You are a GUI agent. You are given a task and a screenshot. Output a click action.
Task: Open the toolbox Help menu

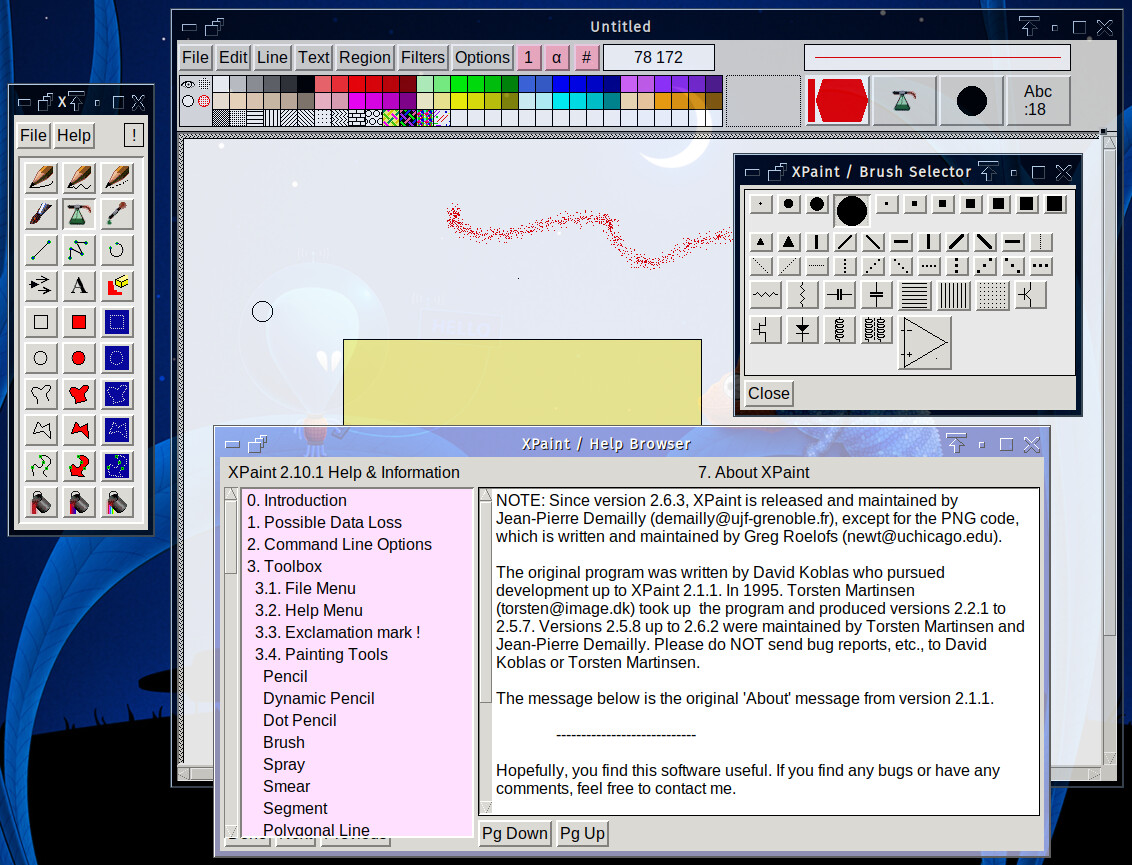(x=74, y=136)
